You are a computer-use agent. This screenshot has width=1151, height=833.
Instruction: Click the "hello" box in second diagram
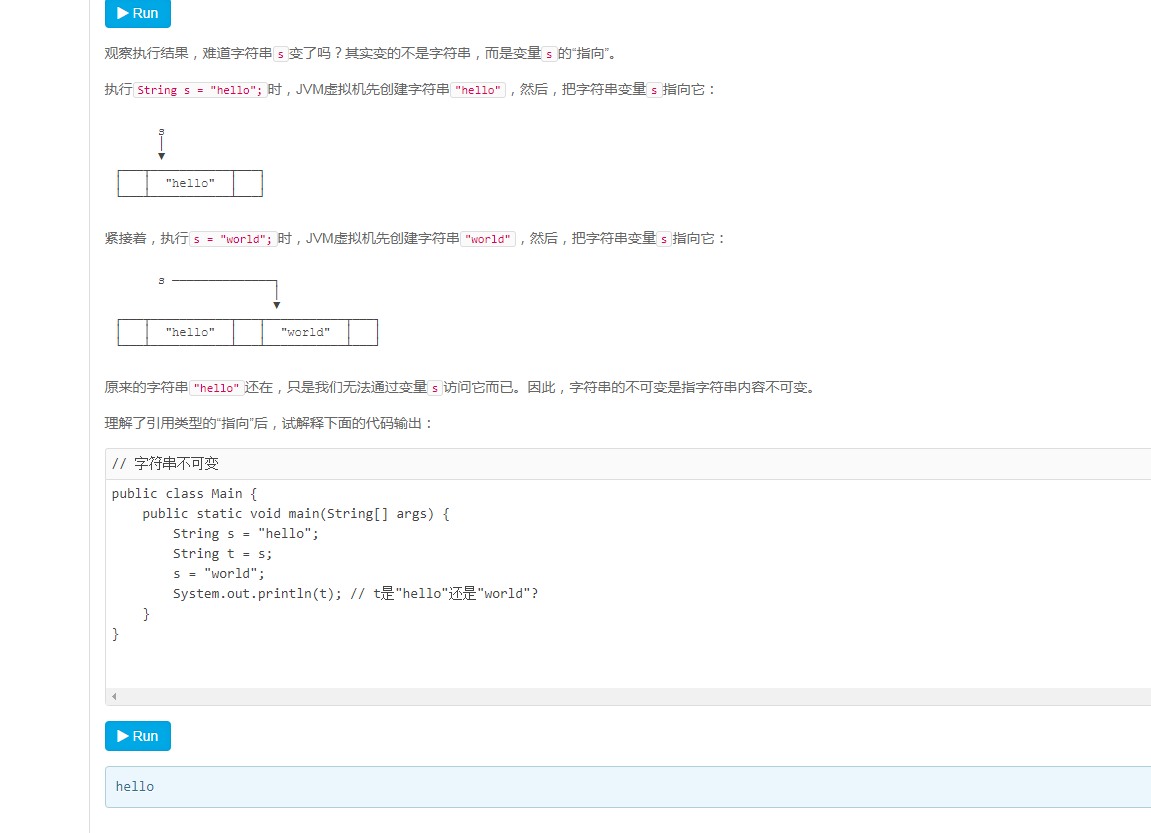coord(190,332)
